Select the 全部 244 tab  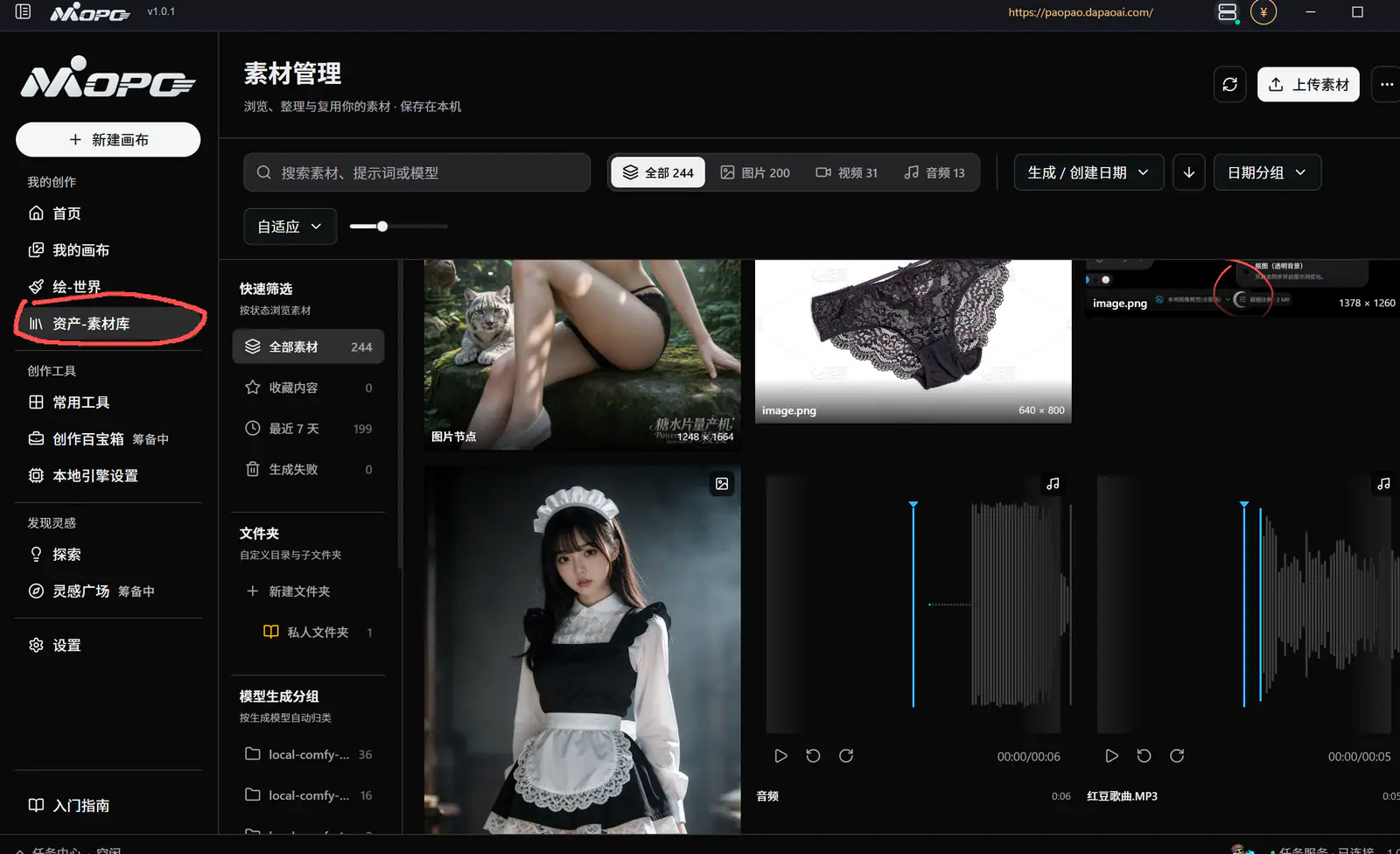coord(658,172)
